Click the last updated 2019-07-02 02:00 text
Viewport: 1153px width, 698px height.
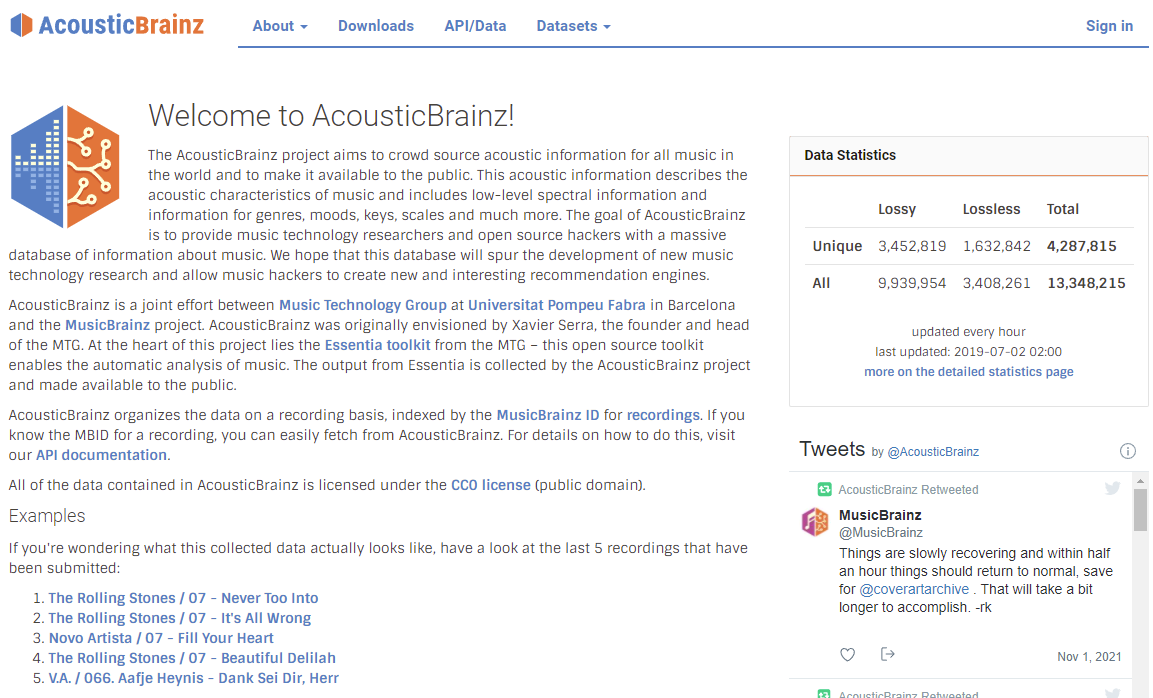click(x=968, y=352)
